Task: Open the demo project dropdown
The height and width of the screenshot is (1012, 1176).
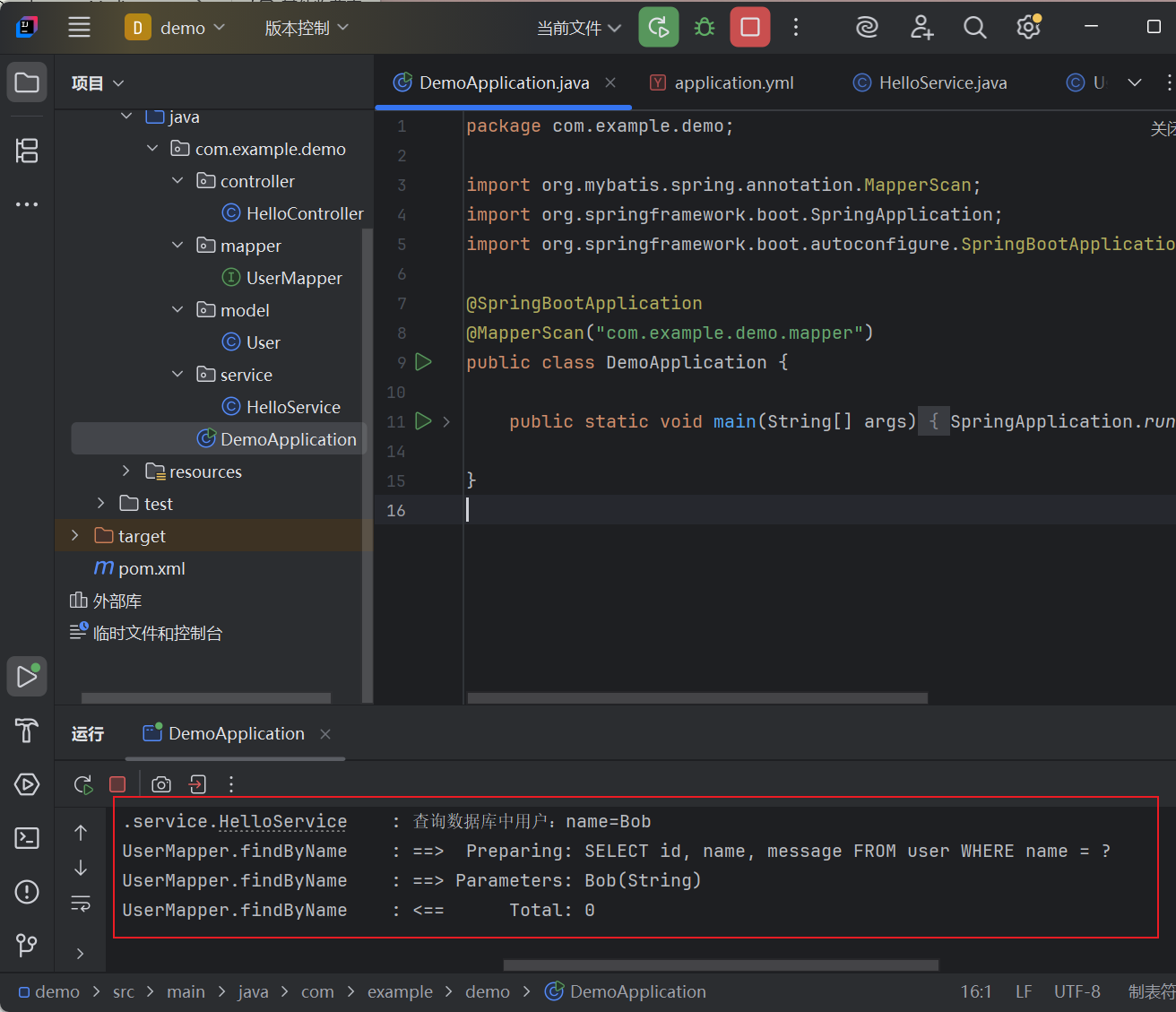Action: click(176, 28)
